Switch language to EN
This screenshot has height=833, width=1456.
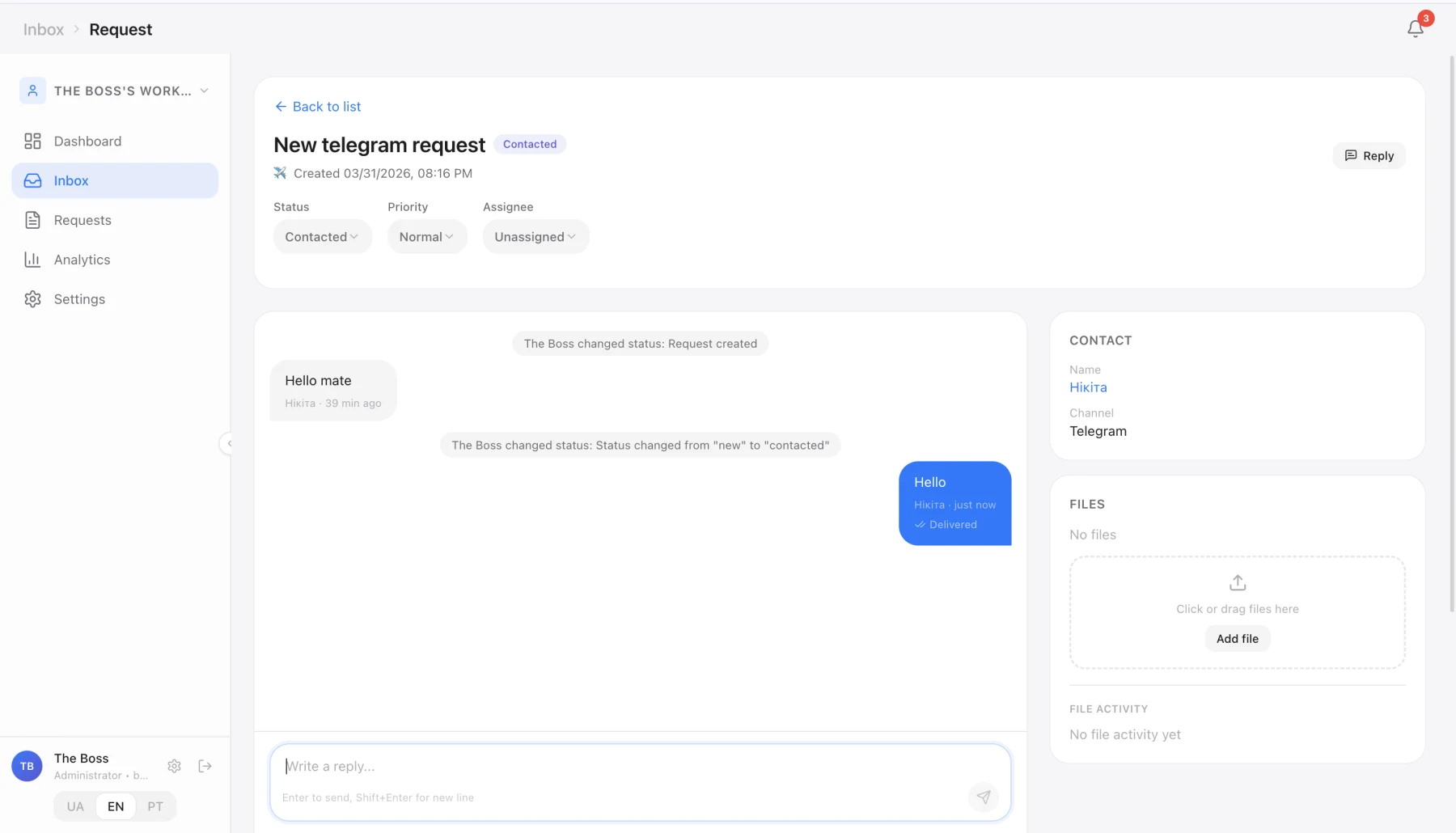(116, 806)
